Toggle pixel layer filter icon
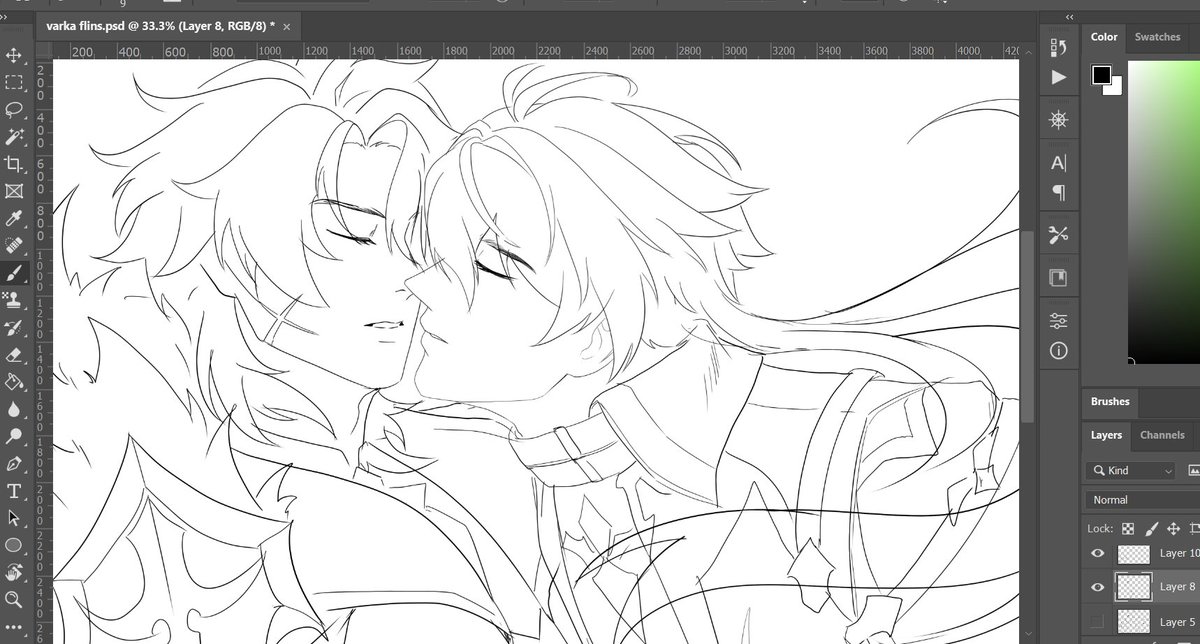1200x644 pixels. [1194, 470]
